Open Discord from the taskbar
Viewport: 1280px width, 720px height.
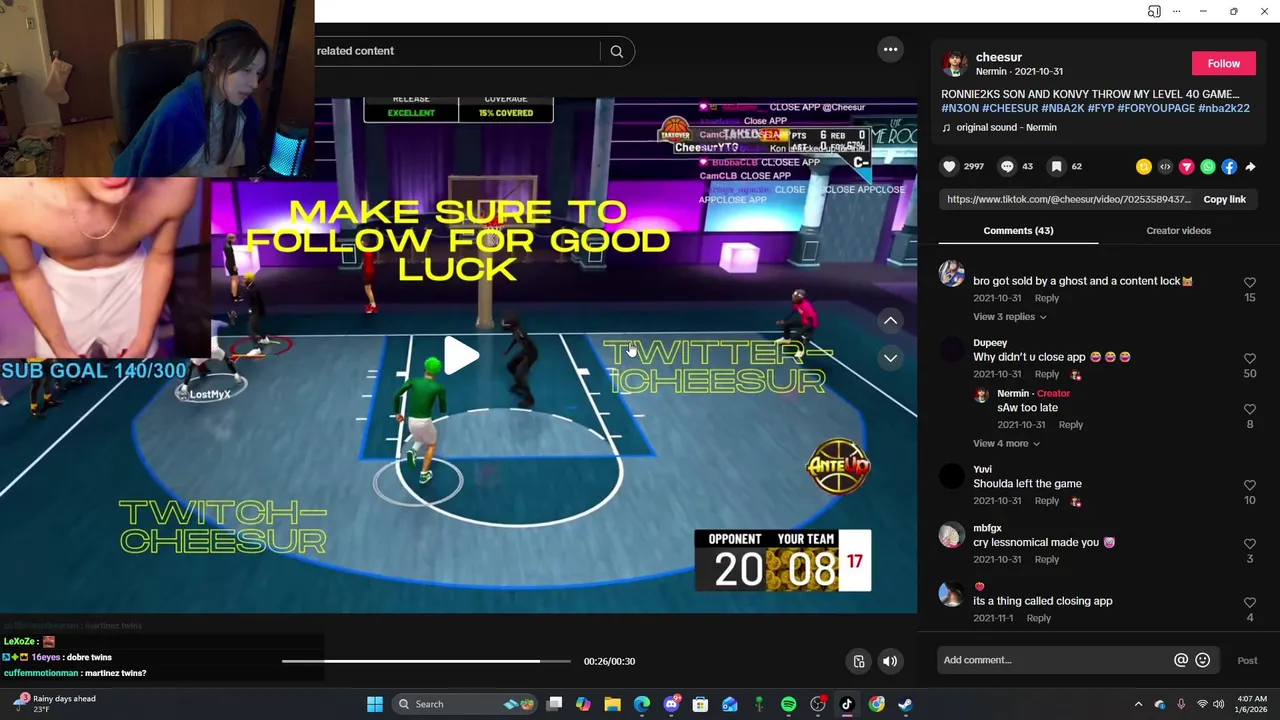(671, 704)
